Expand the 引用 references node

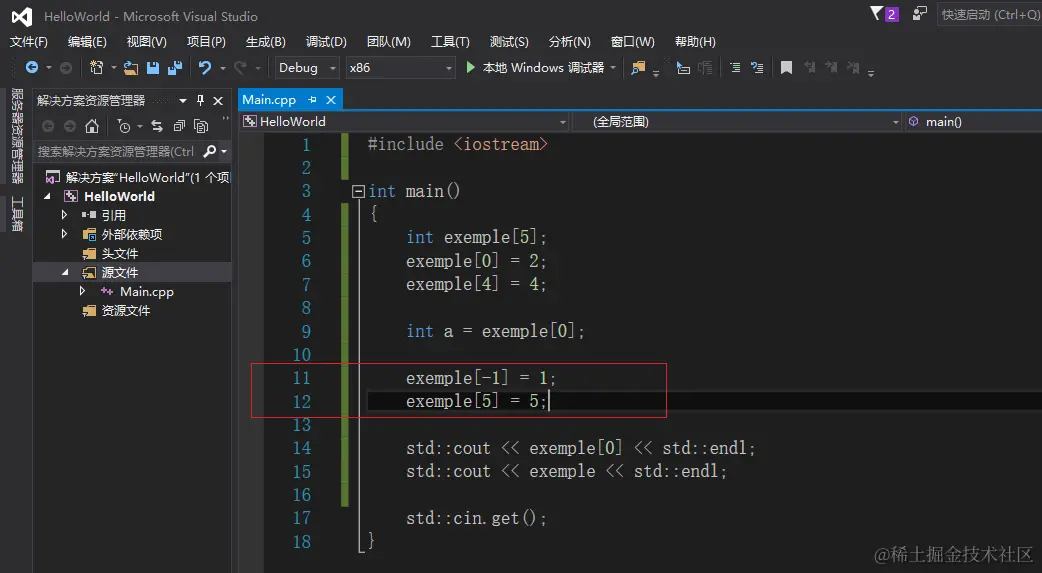(64, 215)
